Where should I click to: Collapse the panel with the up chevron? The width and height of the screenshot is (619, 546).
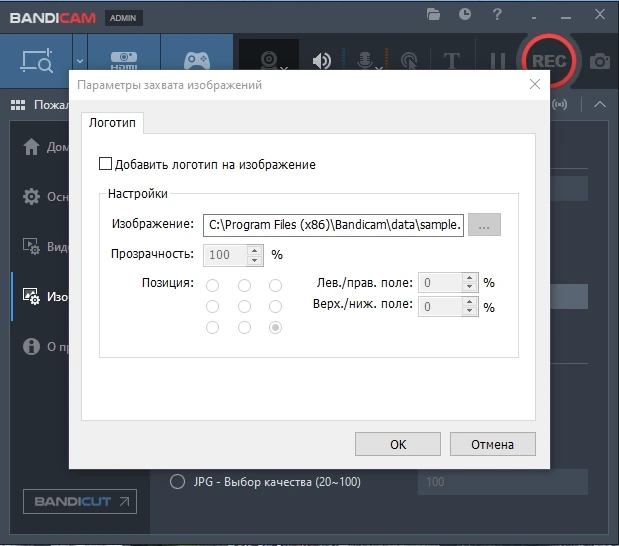coord(600,104)
